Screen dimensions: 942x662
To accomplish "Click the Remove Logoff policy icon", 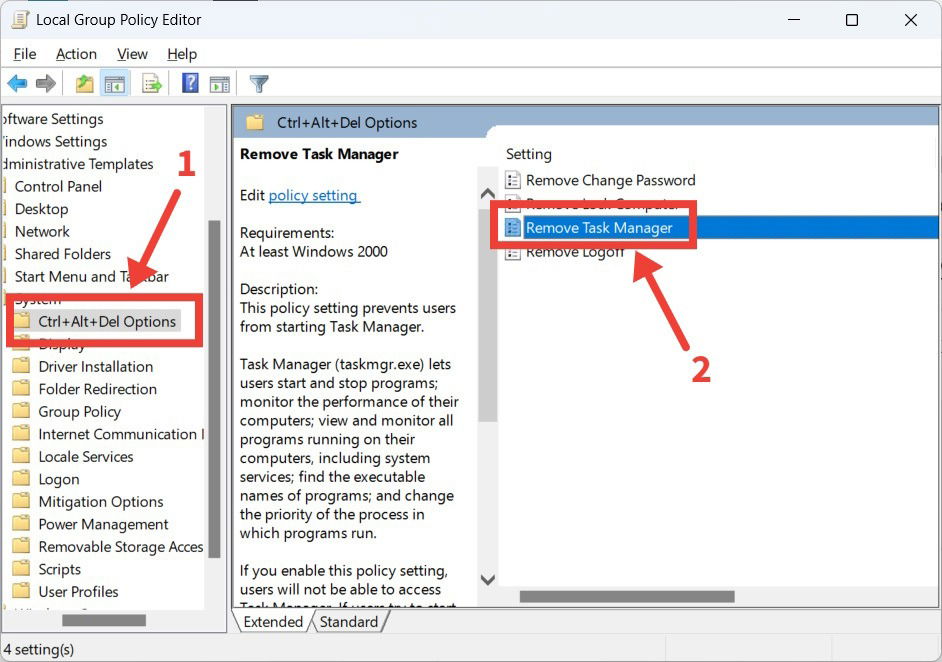I will [x=512, y=253].
